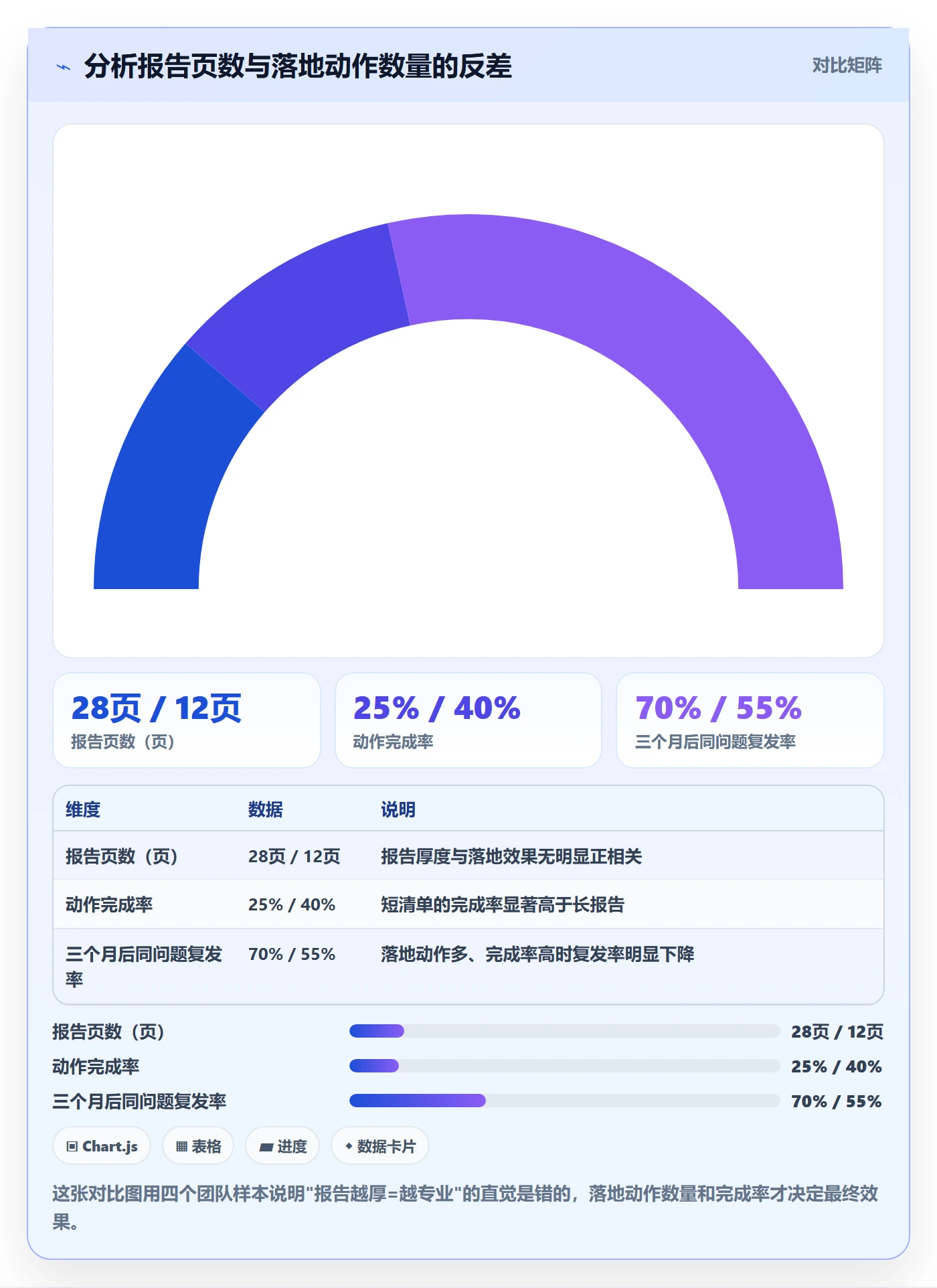The height and width of the screenshot is (1288, 937).
Task: Open the 70% / 55% data card
Action: [750, 720]
